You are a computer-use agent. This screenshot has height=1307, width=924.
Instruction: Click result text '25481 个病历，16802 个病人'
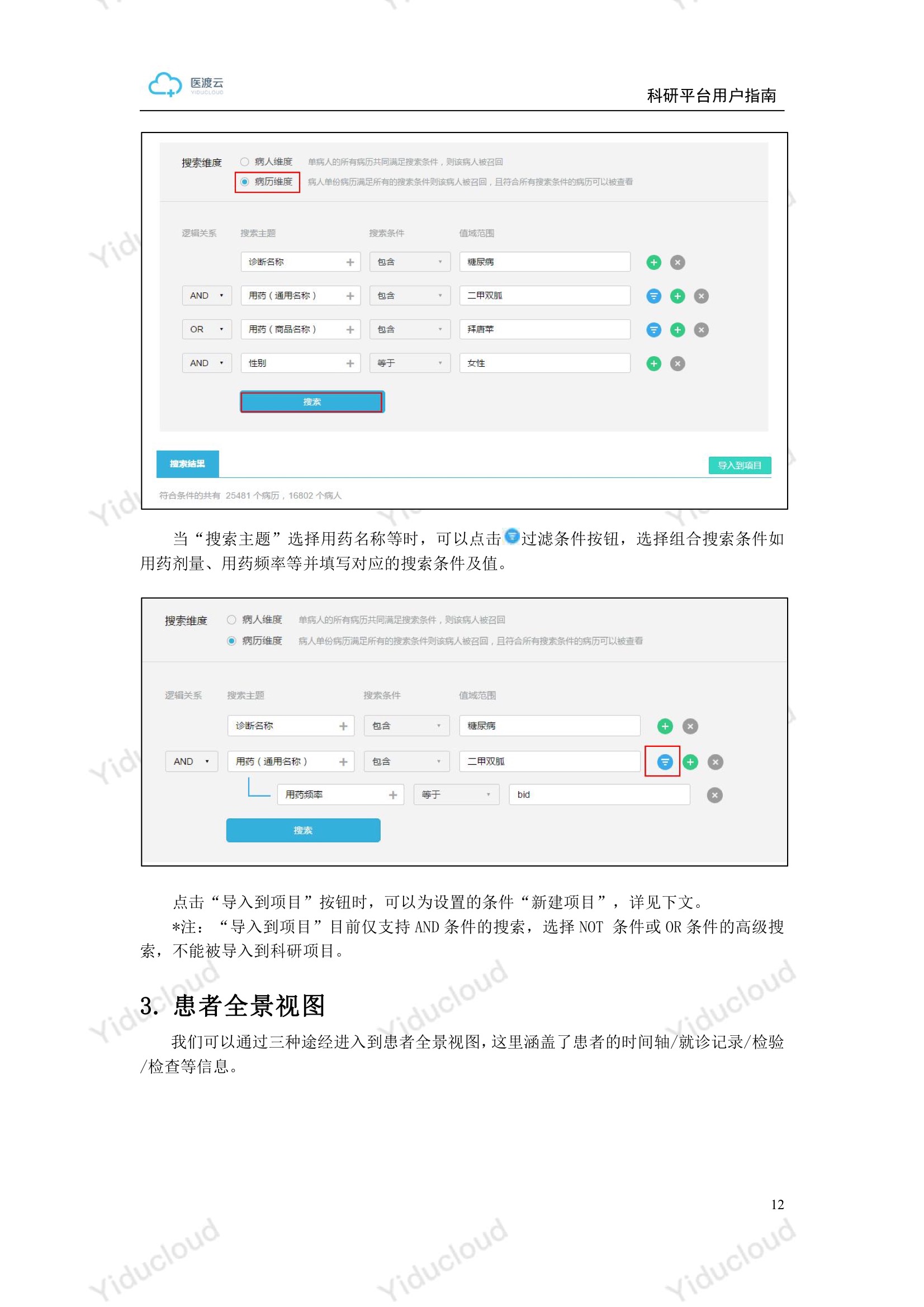283,496
